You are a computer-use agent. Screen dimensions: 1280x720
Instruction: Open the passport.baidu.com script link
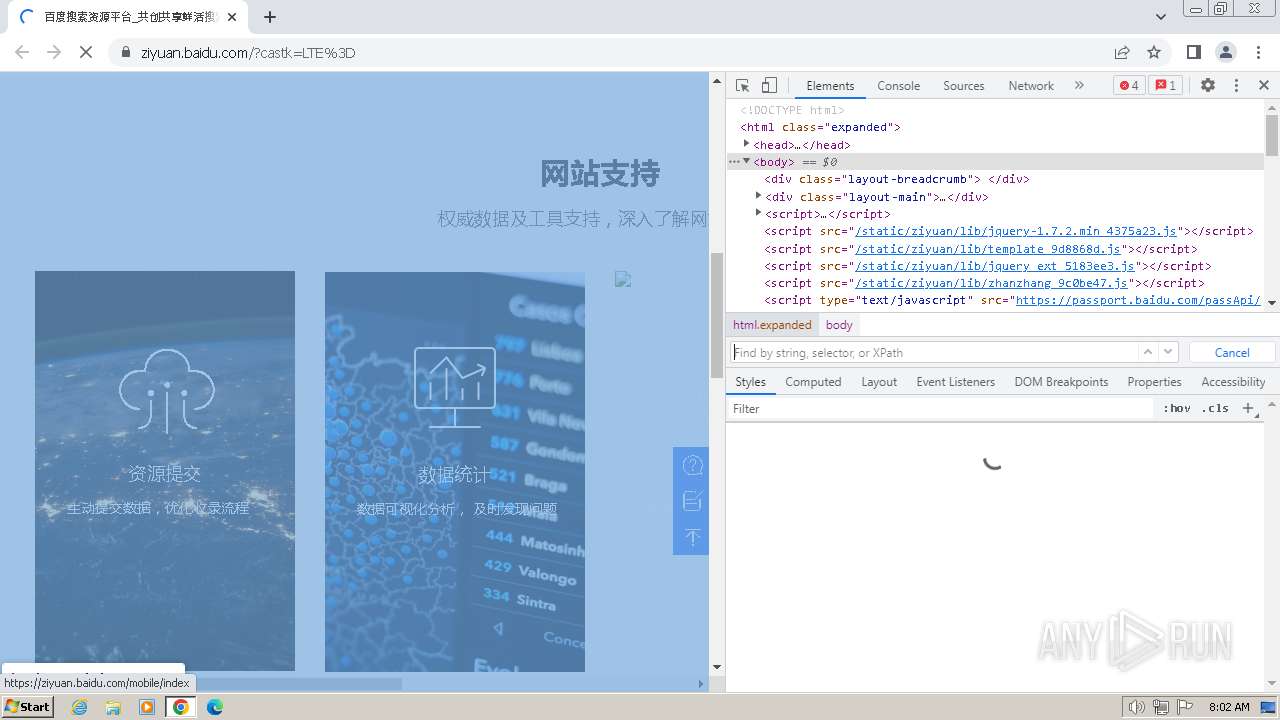[1138, 300]
